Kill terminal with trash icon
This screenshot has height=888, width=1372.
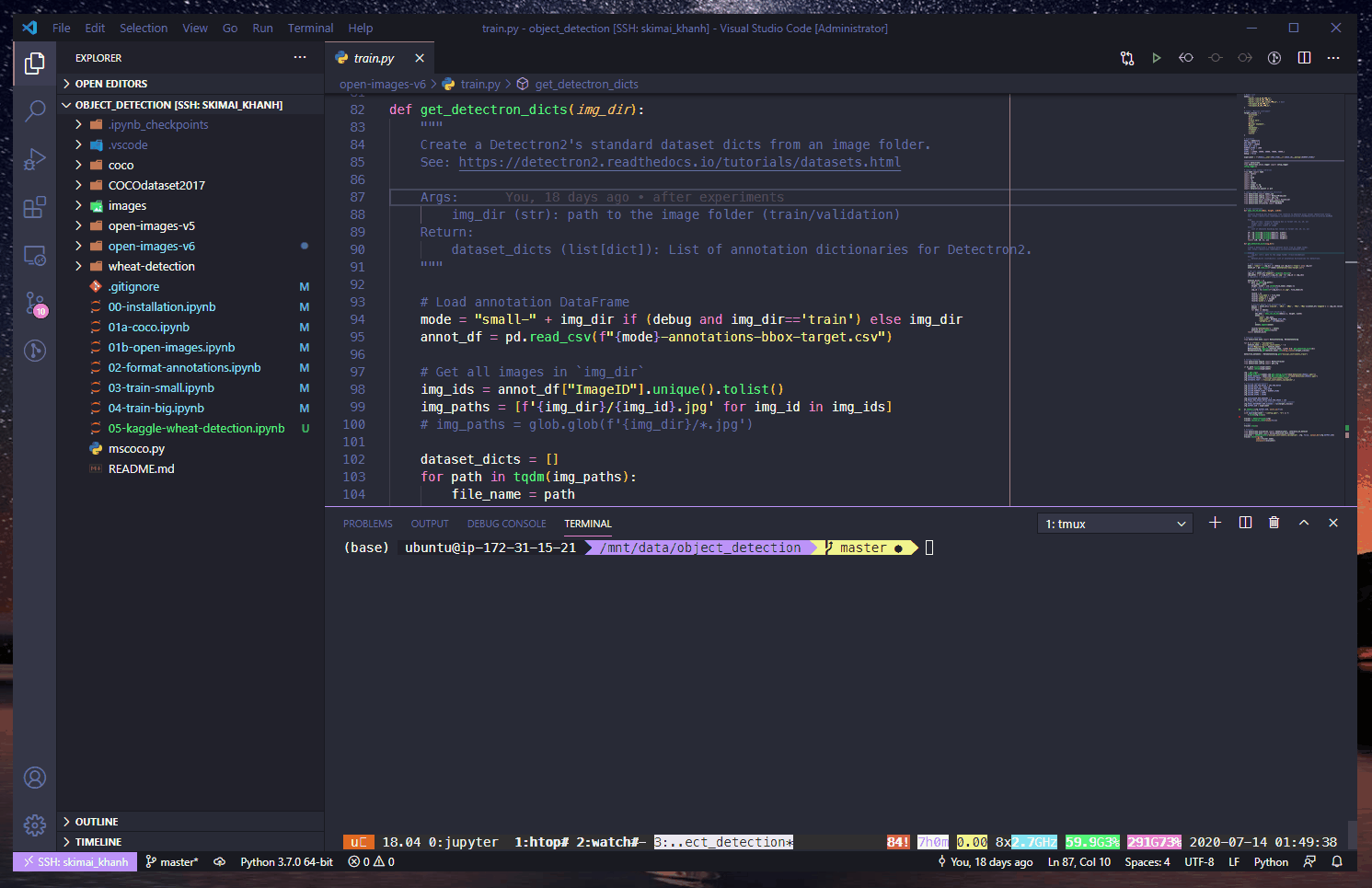pos(1274,523)
